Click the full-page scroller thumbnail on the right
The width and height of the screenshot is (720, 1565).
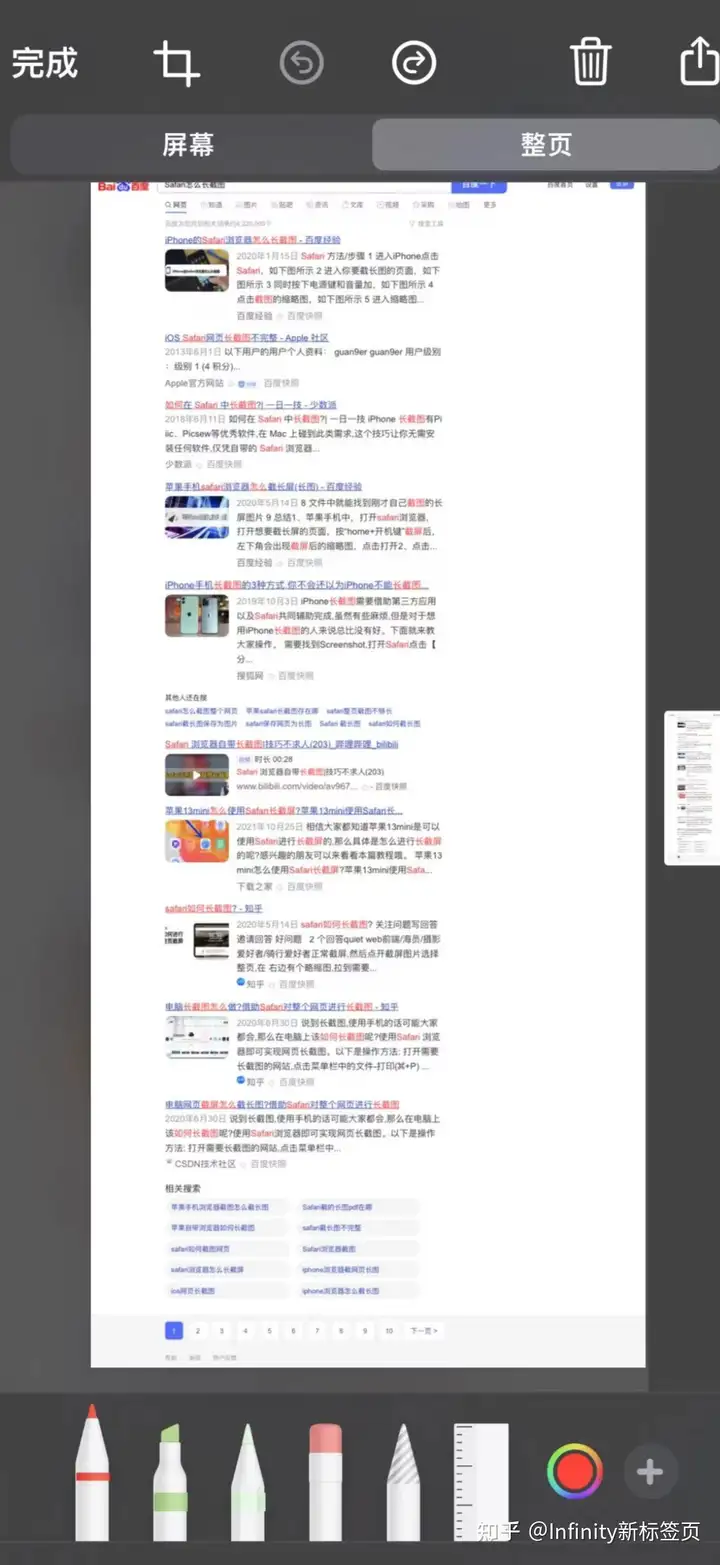(692, 788)
